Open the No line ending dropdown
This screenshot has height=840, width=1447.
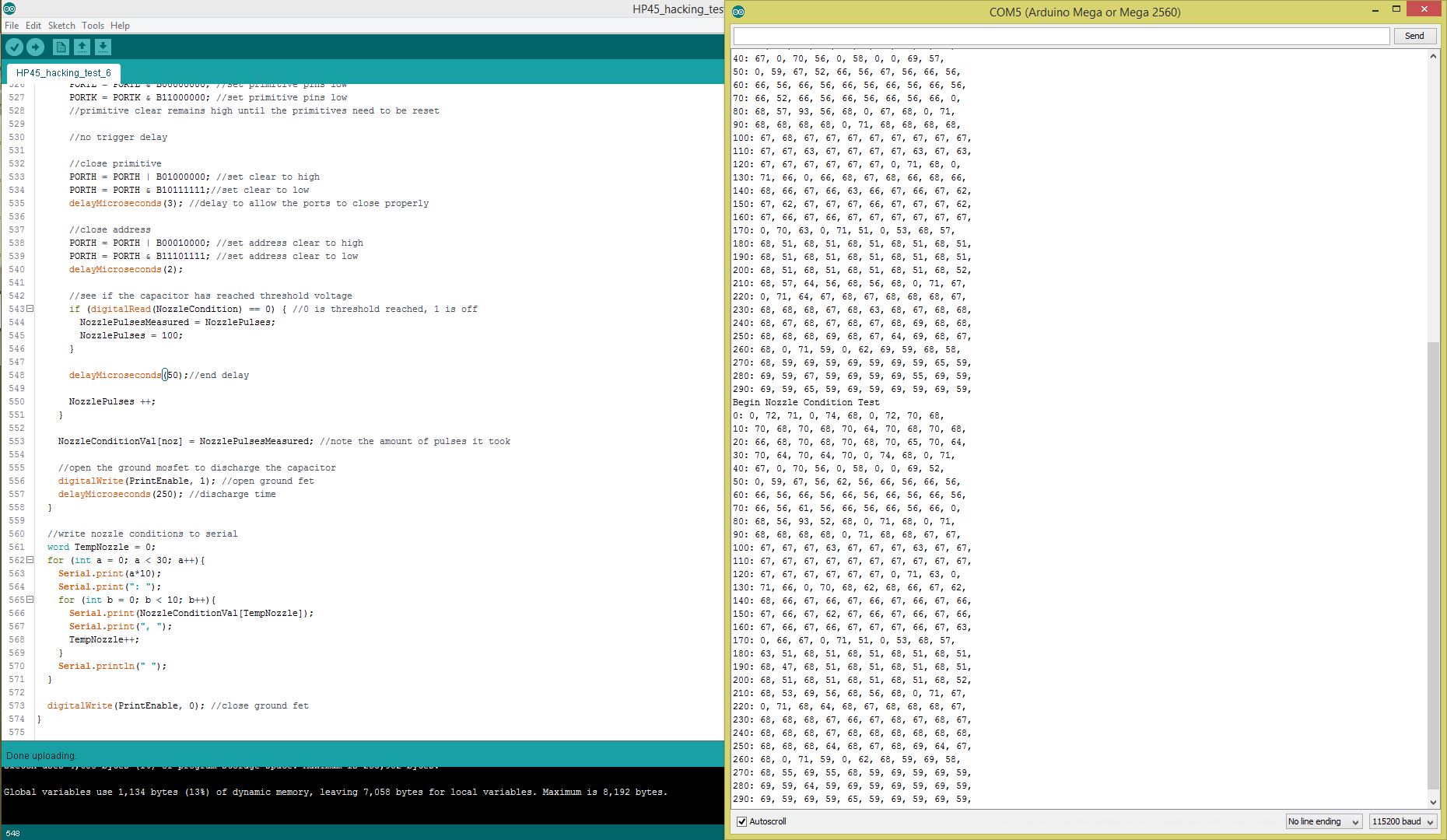pyautogui.click(x=1323, y=821)
